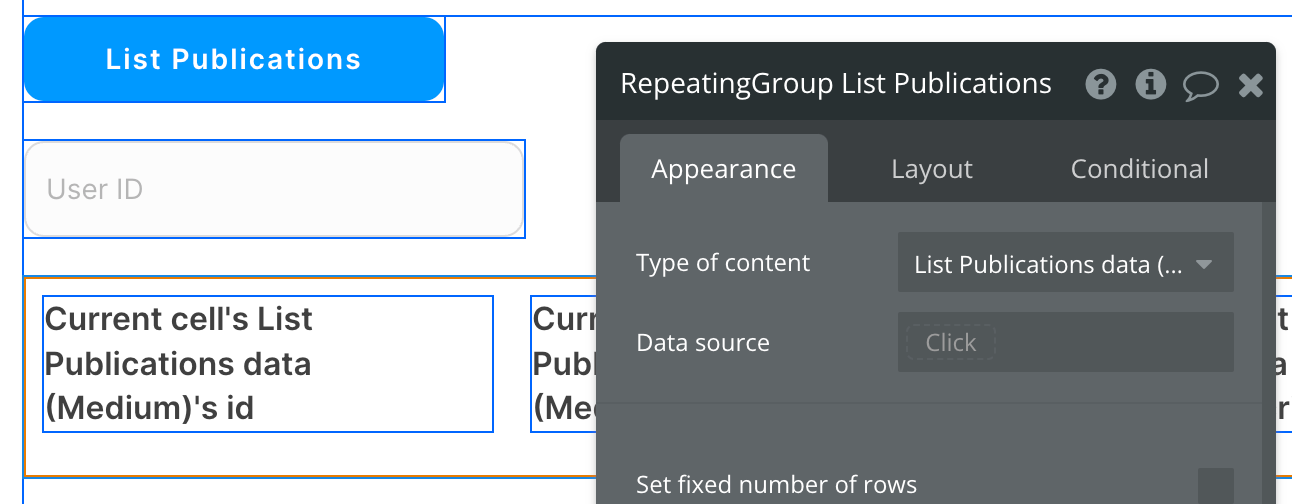The height and width of the screenshot is (504, 1292).
Task: Select the List Publications data id text element
Action: (x=267, y=364)
